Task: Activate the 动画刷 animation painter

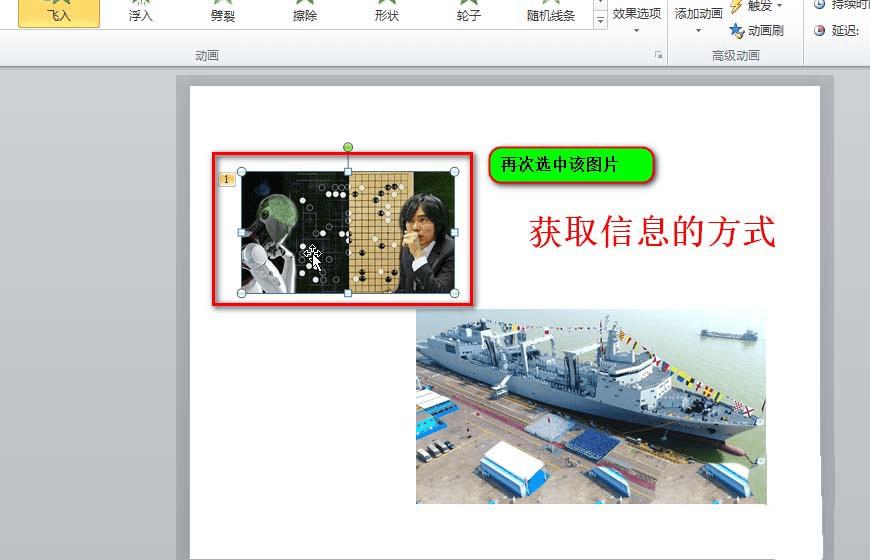Action: 756,31
